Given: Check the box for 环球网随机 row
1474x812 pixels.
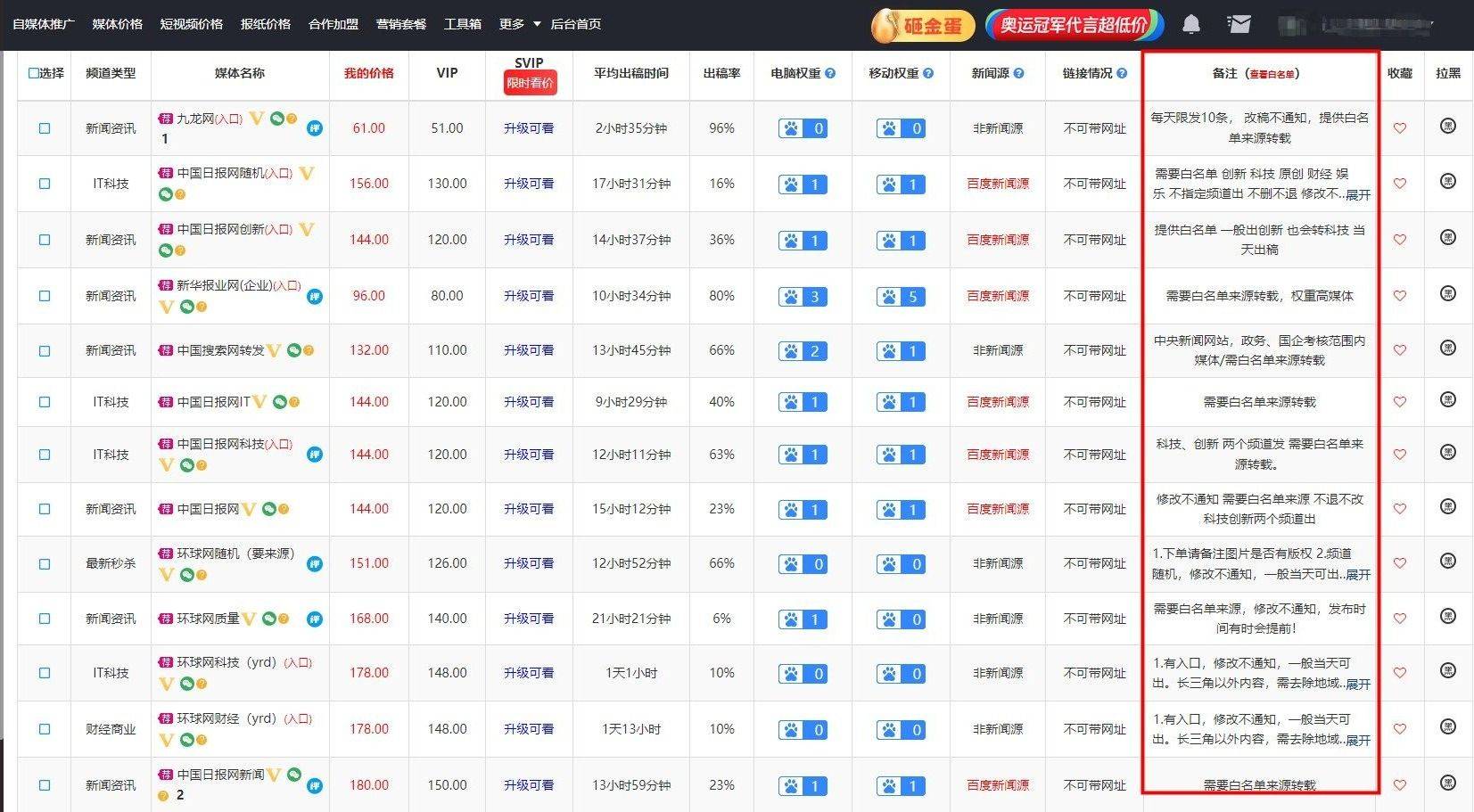Looking at the screenshot, I should click(x=45, y=564).
